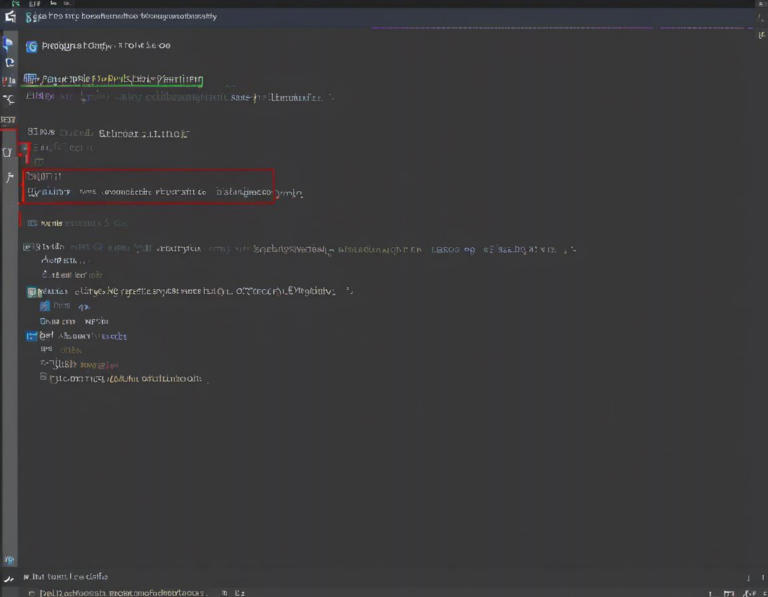Click the cup-shaped icon in the left sidebar

tap(7, 152)
